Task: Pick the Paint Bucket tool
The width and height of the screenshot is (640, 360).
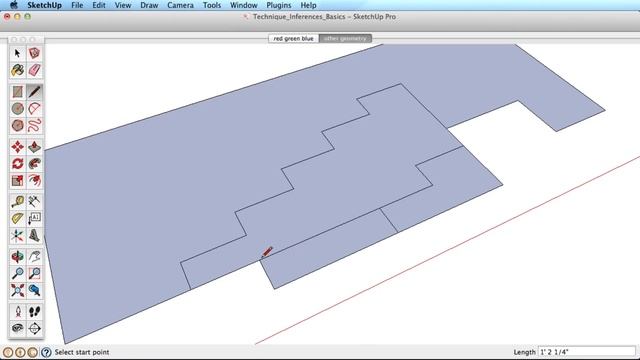Action: point(17,70)
